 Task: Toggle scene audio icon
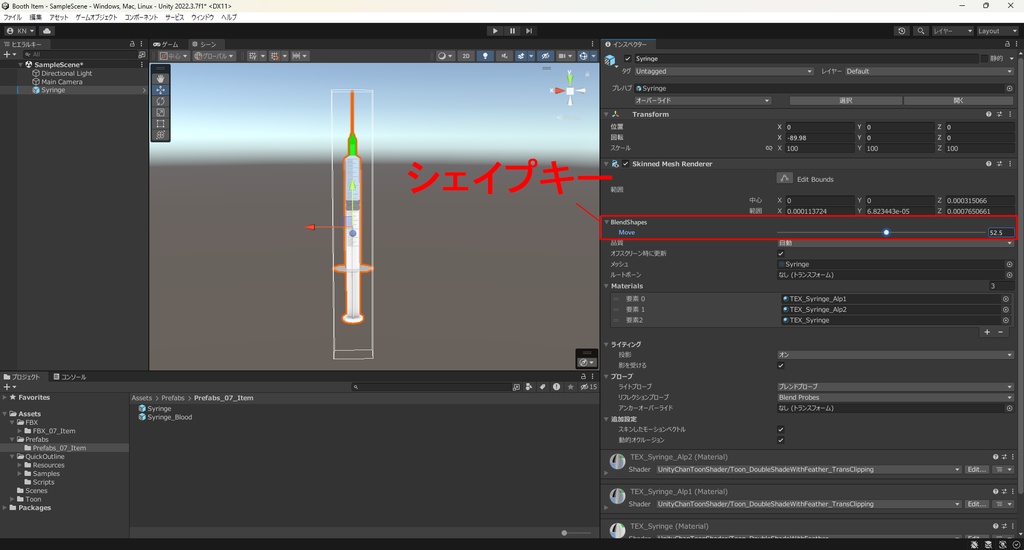click(x=504, y=56)
